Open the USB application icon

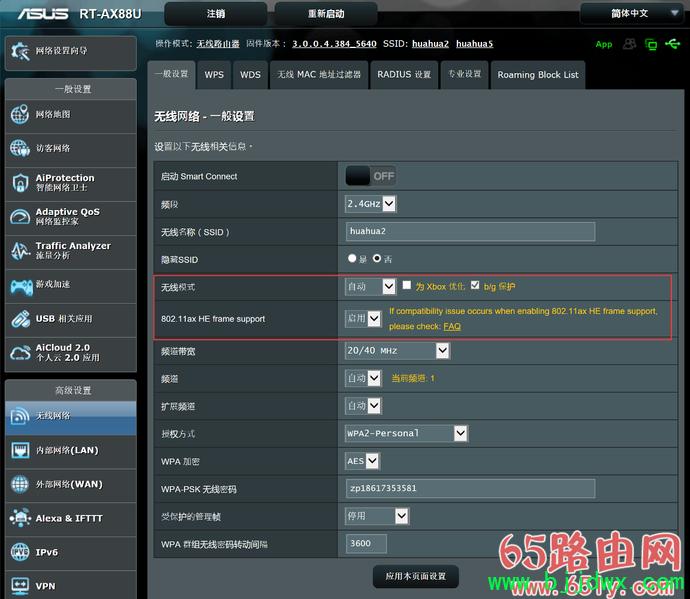coord(20,319)
